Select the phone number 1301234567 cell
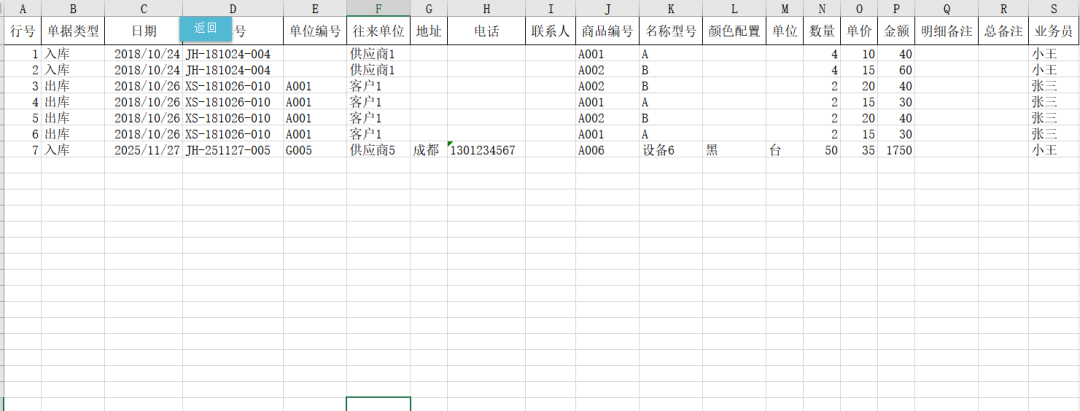Screen dimensions: 1080x411 coord(487,150)
